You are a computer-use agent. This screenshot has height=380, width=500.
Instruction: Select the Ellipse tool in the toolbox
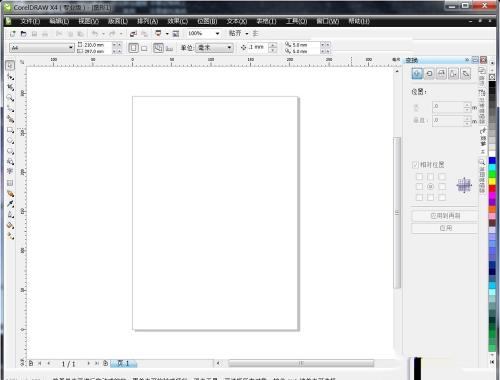click(10, 140)
